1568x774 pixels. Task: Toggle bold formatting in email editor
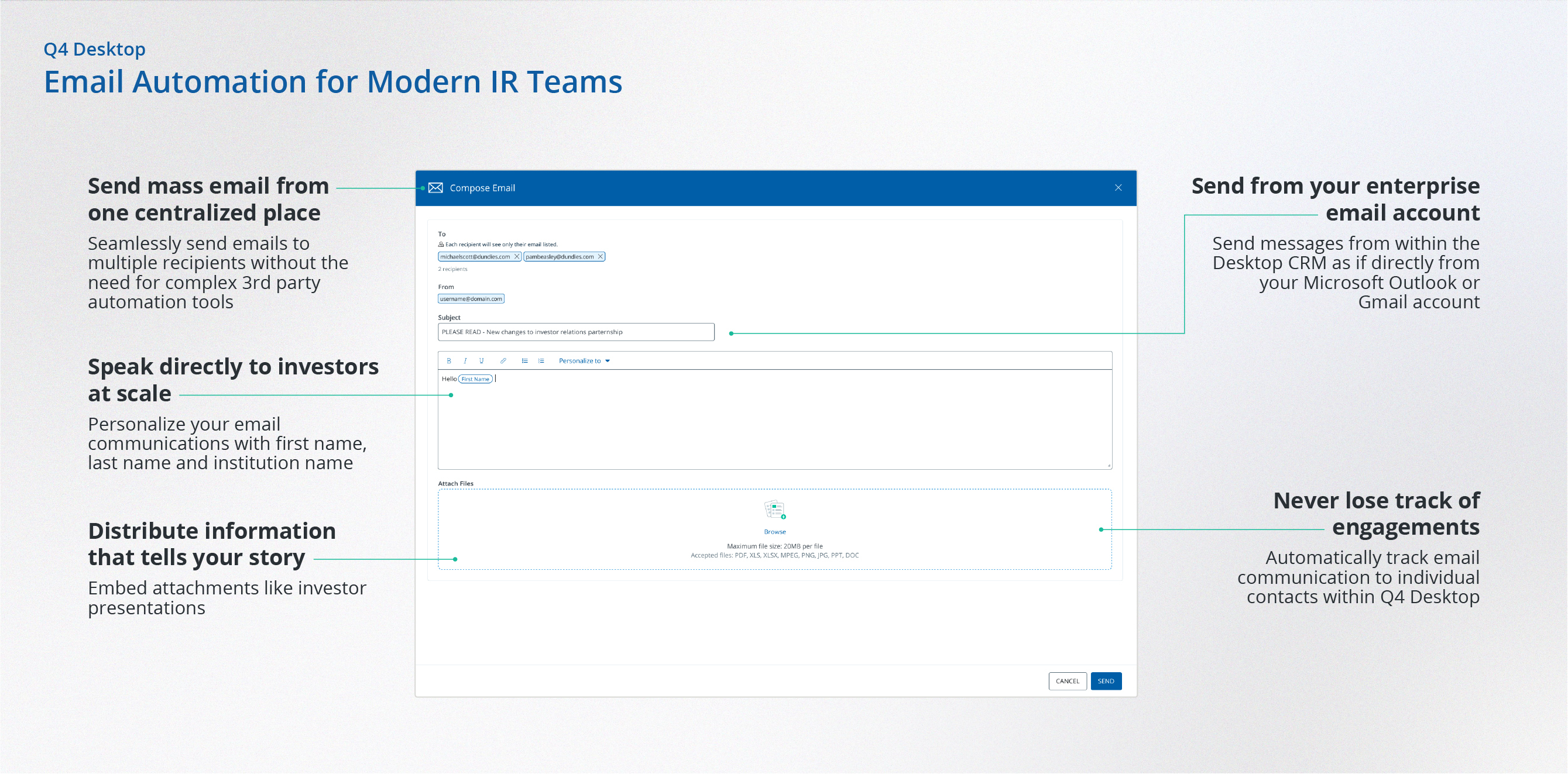448,361
